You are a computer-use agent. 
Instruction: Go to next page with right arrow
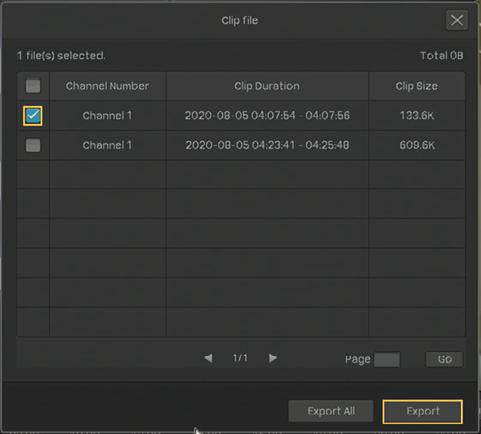[273, 358]
